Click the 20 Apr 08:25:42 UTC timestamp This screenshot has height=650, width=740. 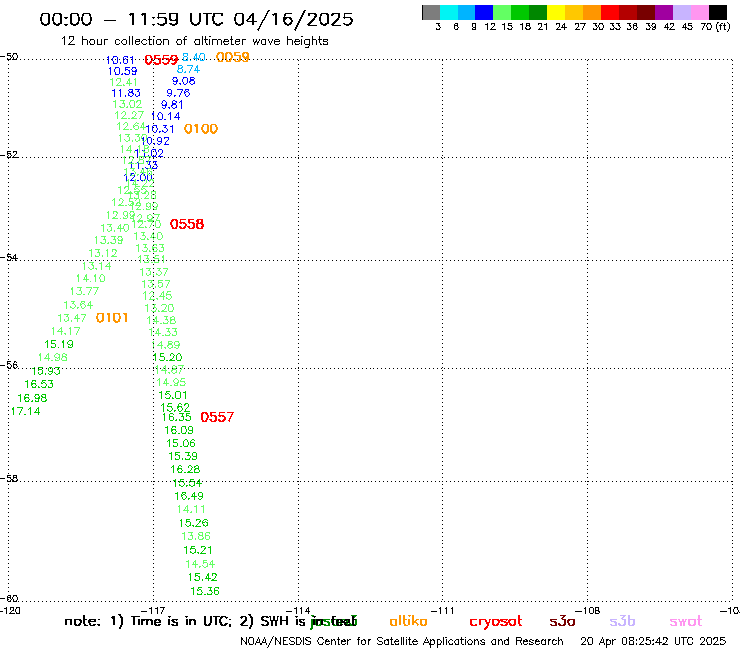coord(653,642)
